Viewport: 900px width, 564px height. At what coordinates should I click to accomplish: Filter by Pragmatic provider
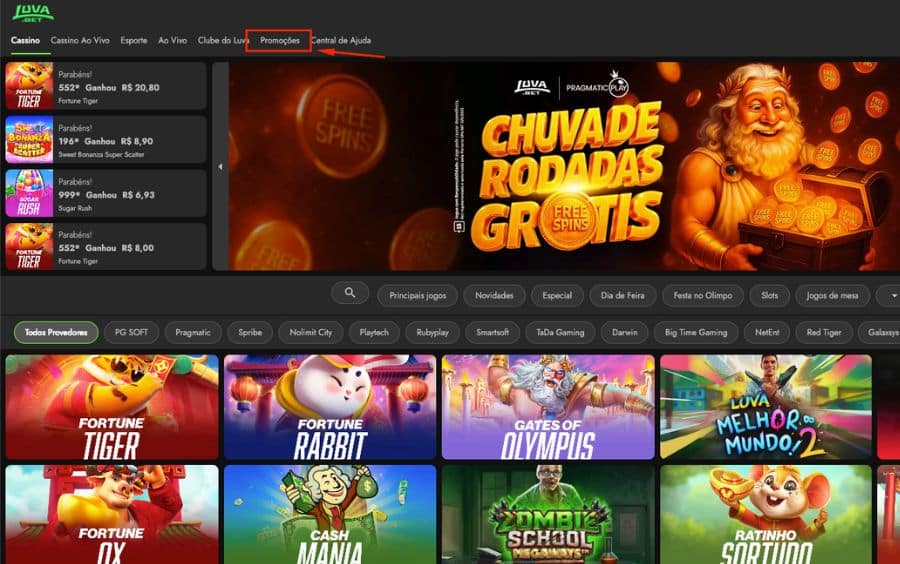click(193, 332)
